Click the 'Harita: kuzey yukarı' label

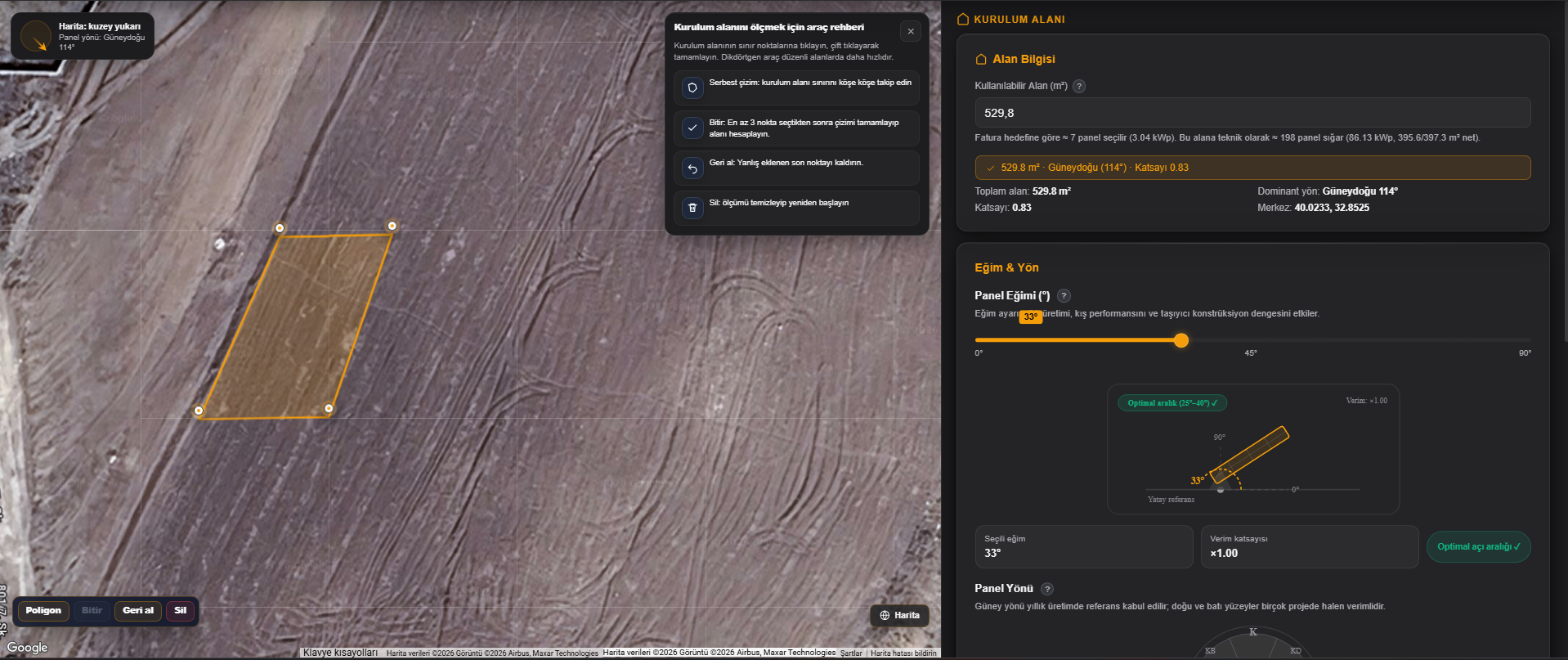coord(100,27)
